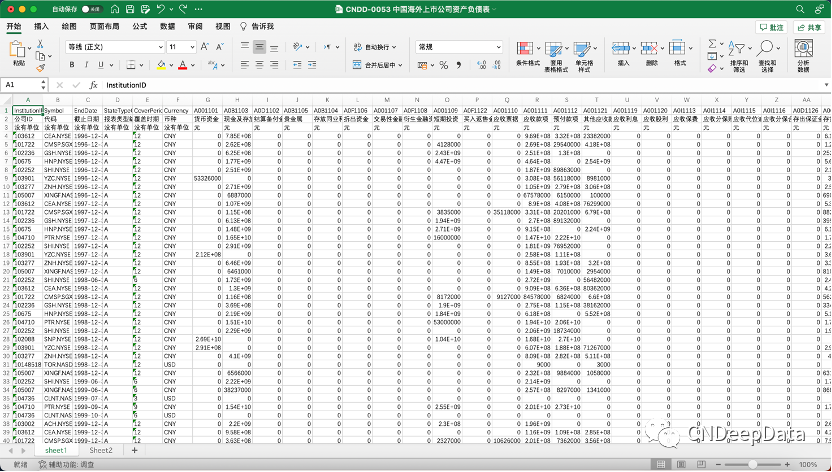The image size is (832, 472).
Task: Click the Delete cells icon
Action: coord(649,48)
